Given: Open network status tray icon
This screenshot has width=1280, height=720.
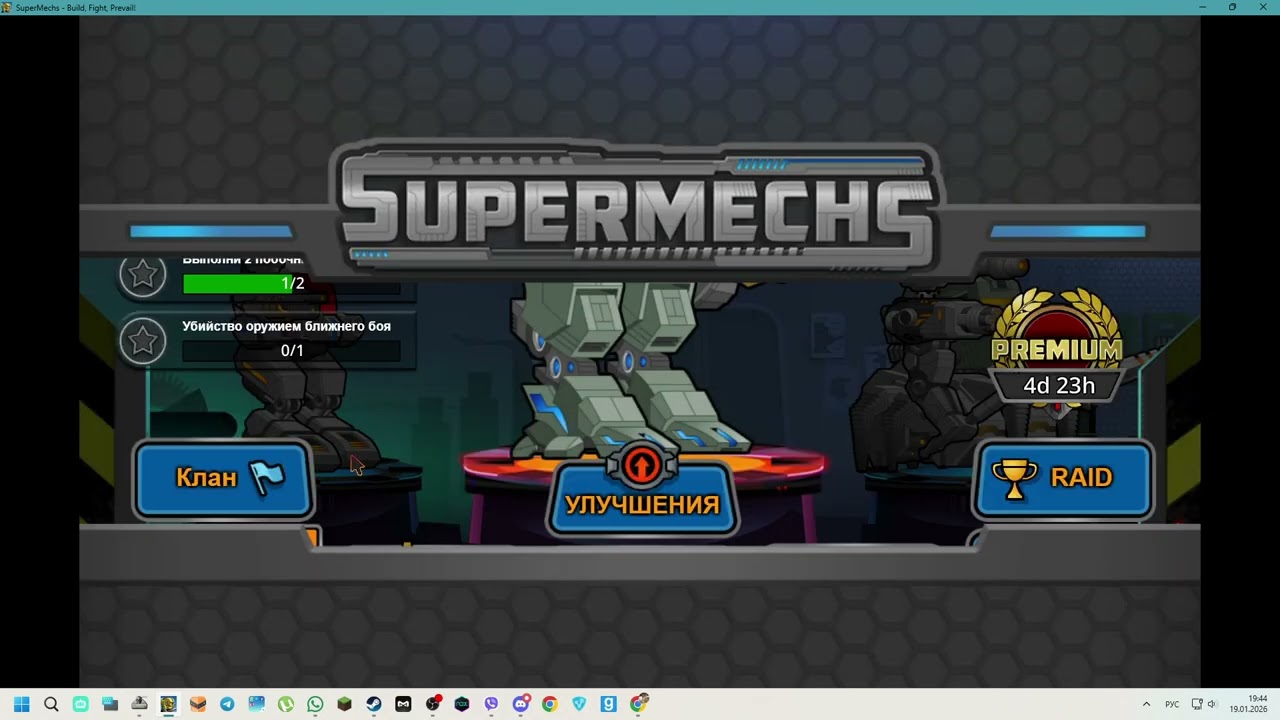Looking at the screenshot, I should point(1196,704).
